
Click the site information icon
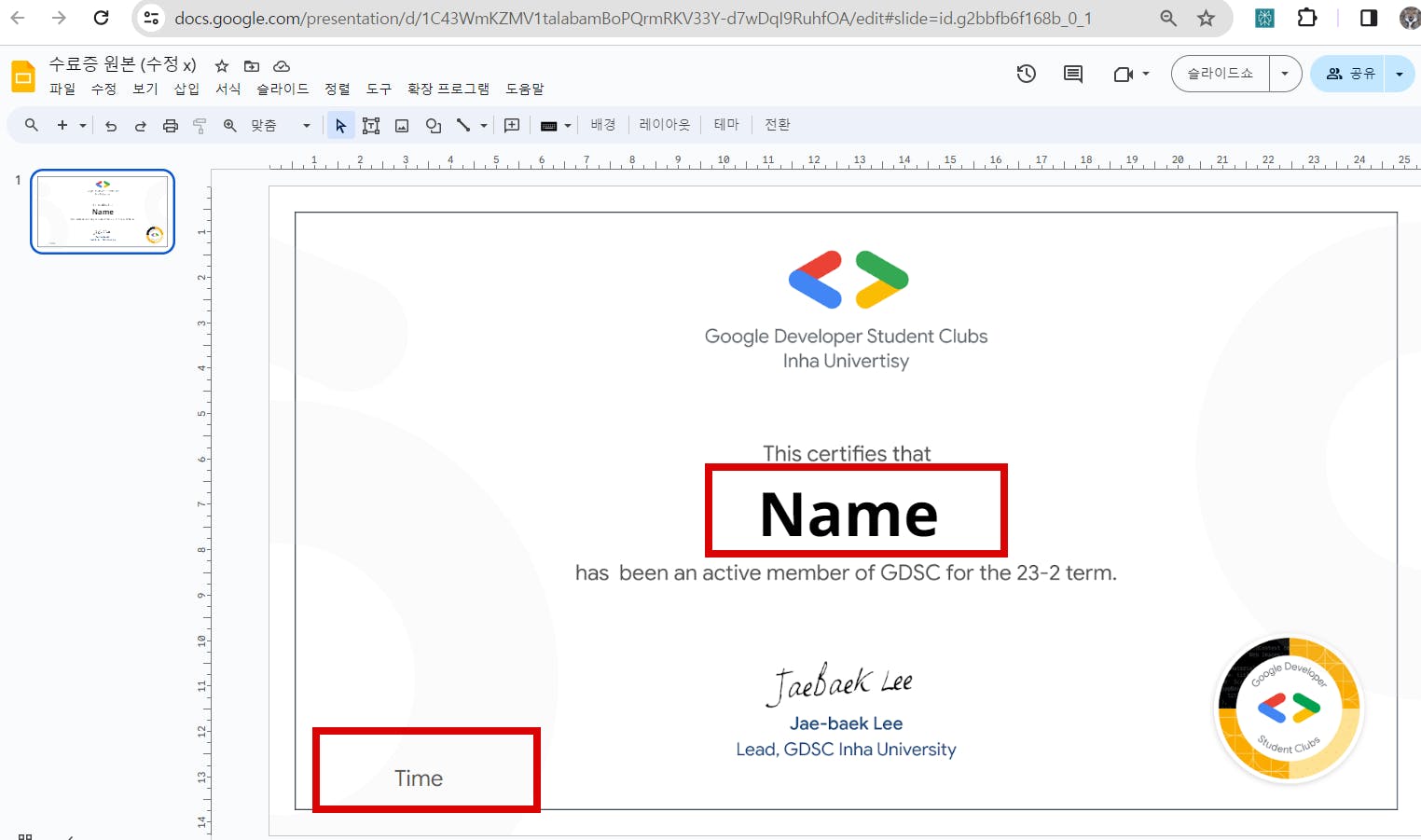pos(151,18)
